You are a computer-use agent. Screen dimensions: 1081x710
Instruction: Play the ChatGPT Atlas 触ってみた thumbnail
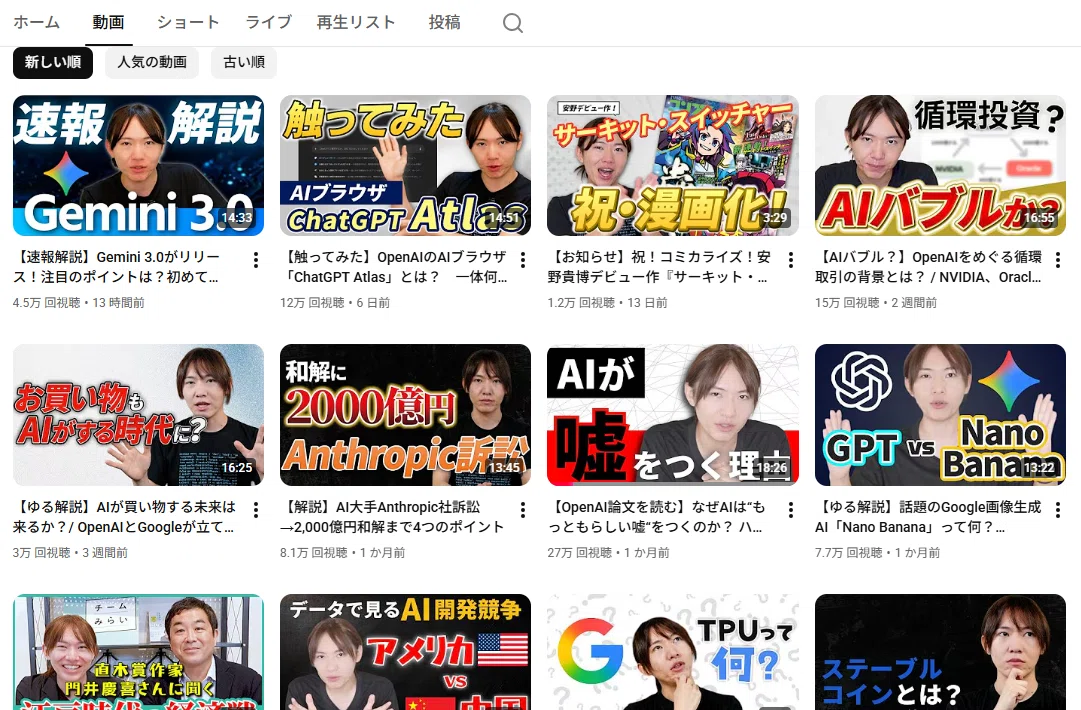tap(405, 165)
